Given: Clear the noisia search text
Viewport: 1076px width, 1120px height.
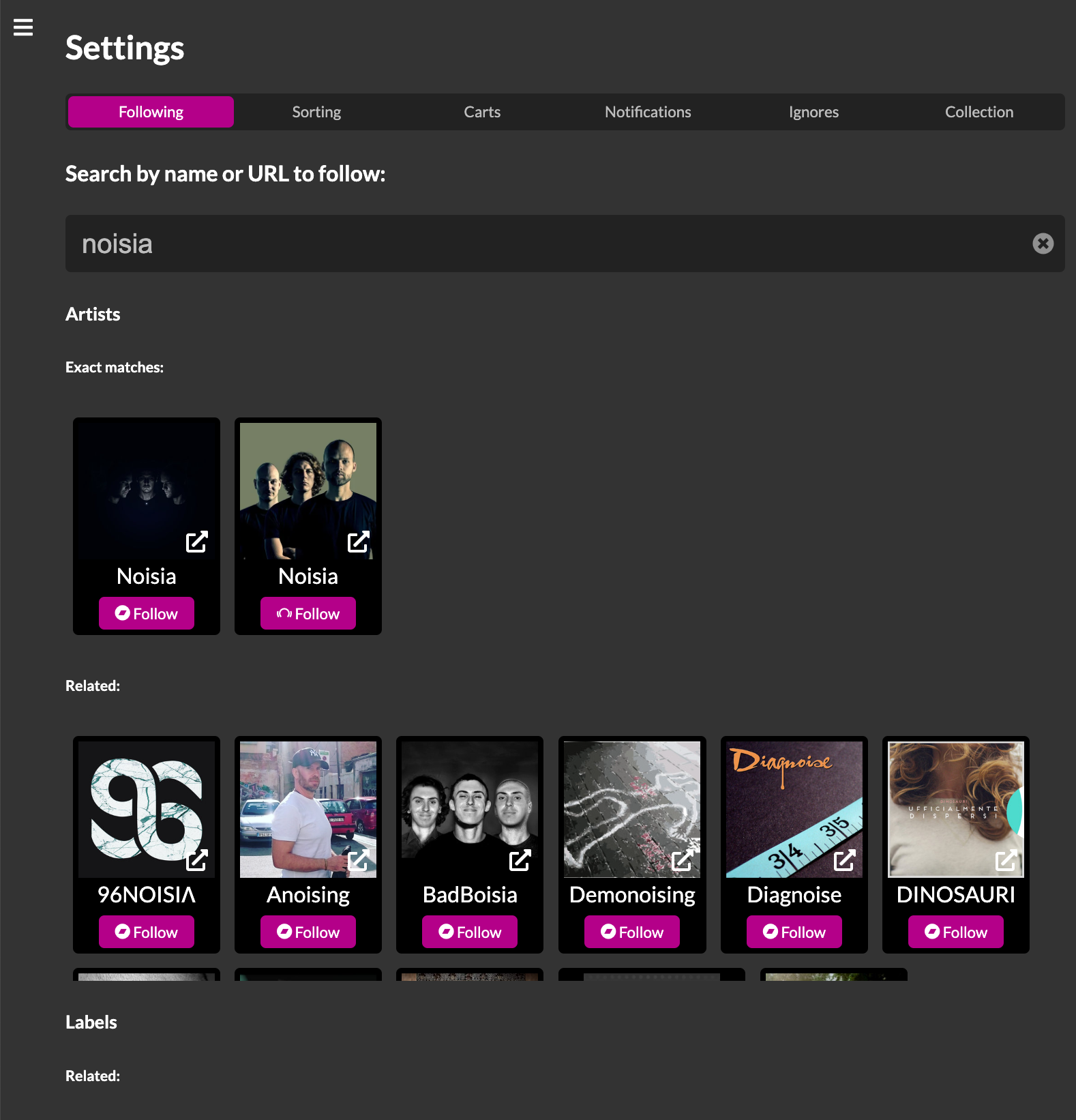Looking at the screenshot, I should click(1043, 244).
